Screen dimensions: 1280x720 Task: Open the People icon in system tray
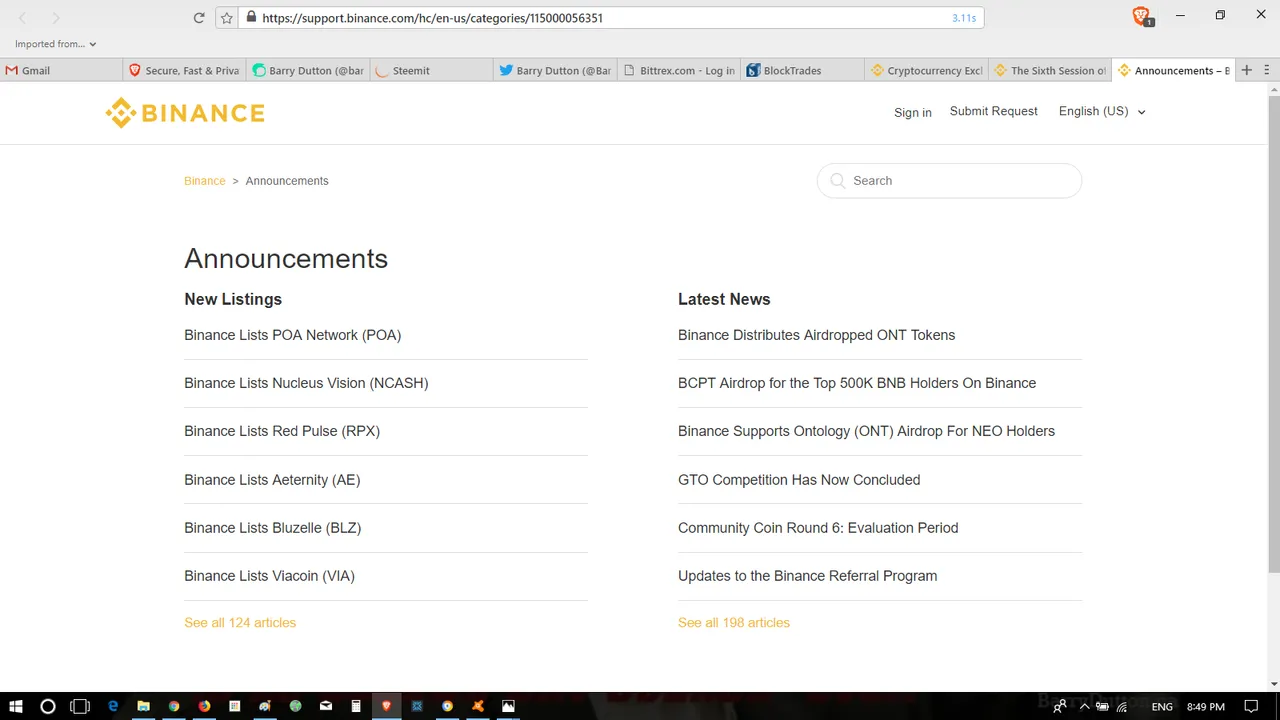click(1060, 707)
